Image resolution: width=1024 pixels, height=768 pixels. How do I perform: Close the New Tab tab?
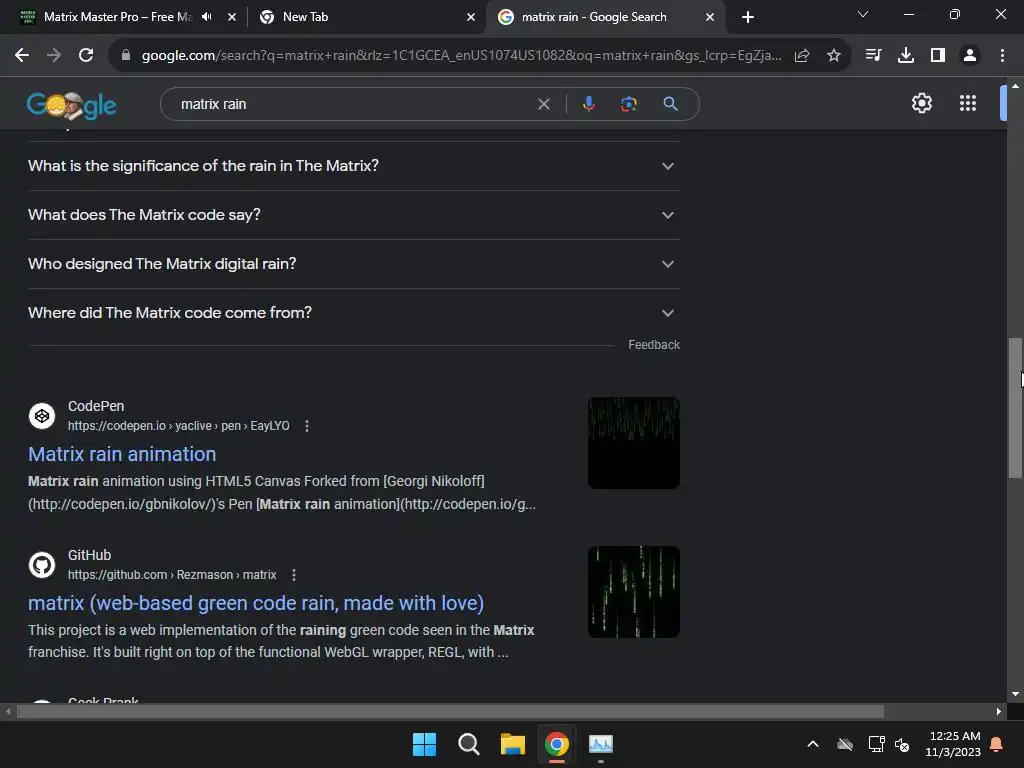(x=471, y=17)
